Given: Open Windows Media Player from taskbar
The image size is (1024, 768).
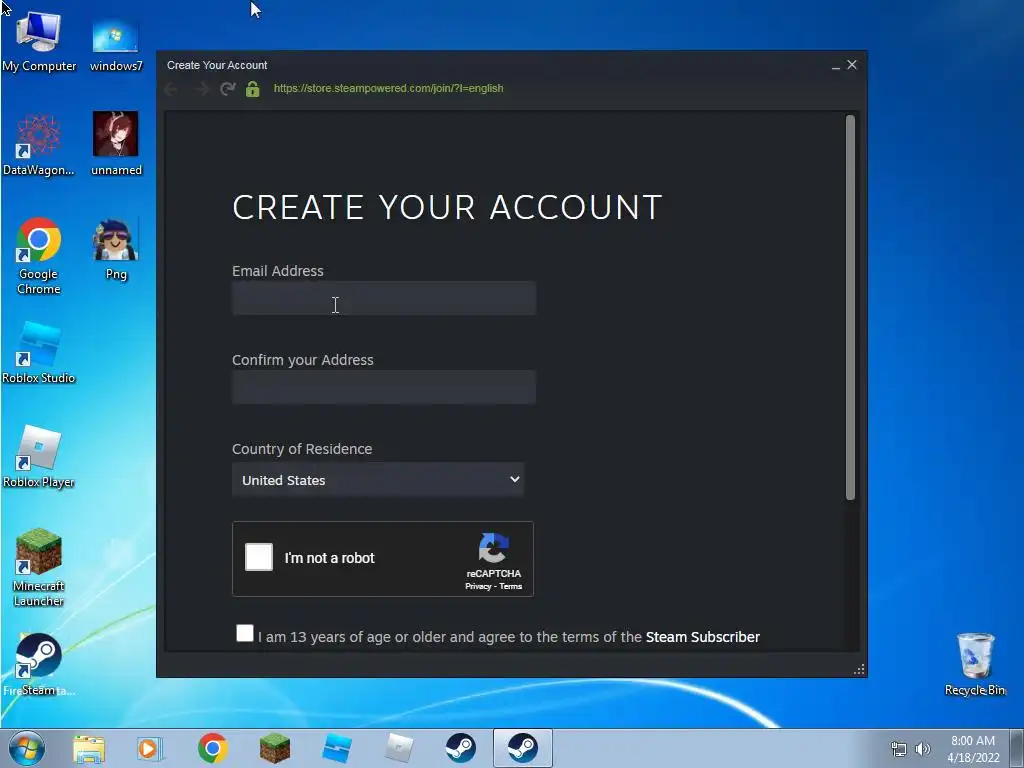Looking at the screenshot, I should tap(150, 748).
